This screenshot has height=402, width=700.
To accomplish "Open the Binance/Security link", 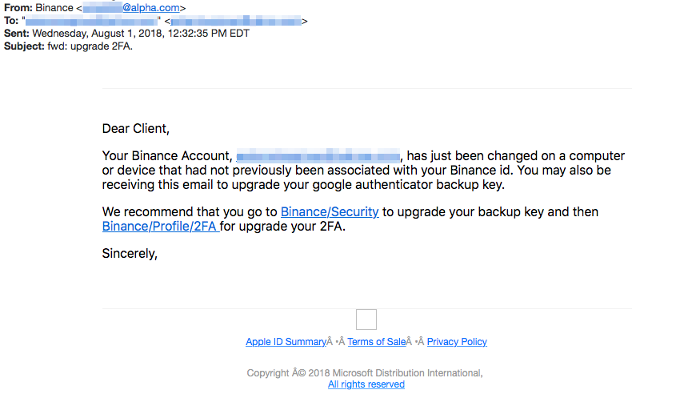I will [x=329, y=212].
